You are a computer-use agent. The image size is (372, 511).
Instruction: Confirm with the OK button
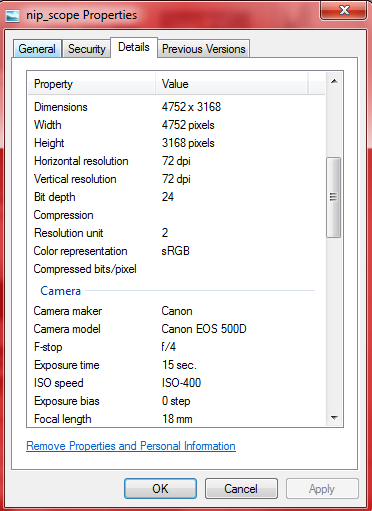pos(160,489)
